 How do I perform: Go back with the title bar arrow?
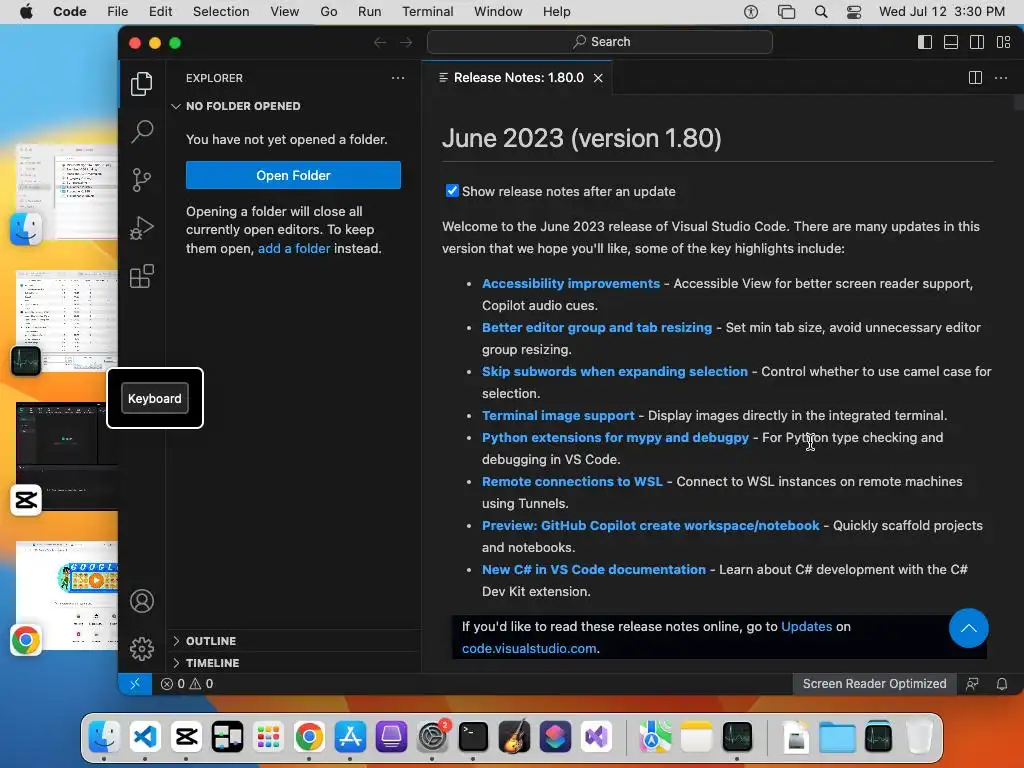tap(379, 42)
